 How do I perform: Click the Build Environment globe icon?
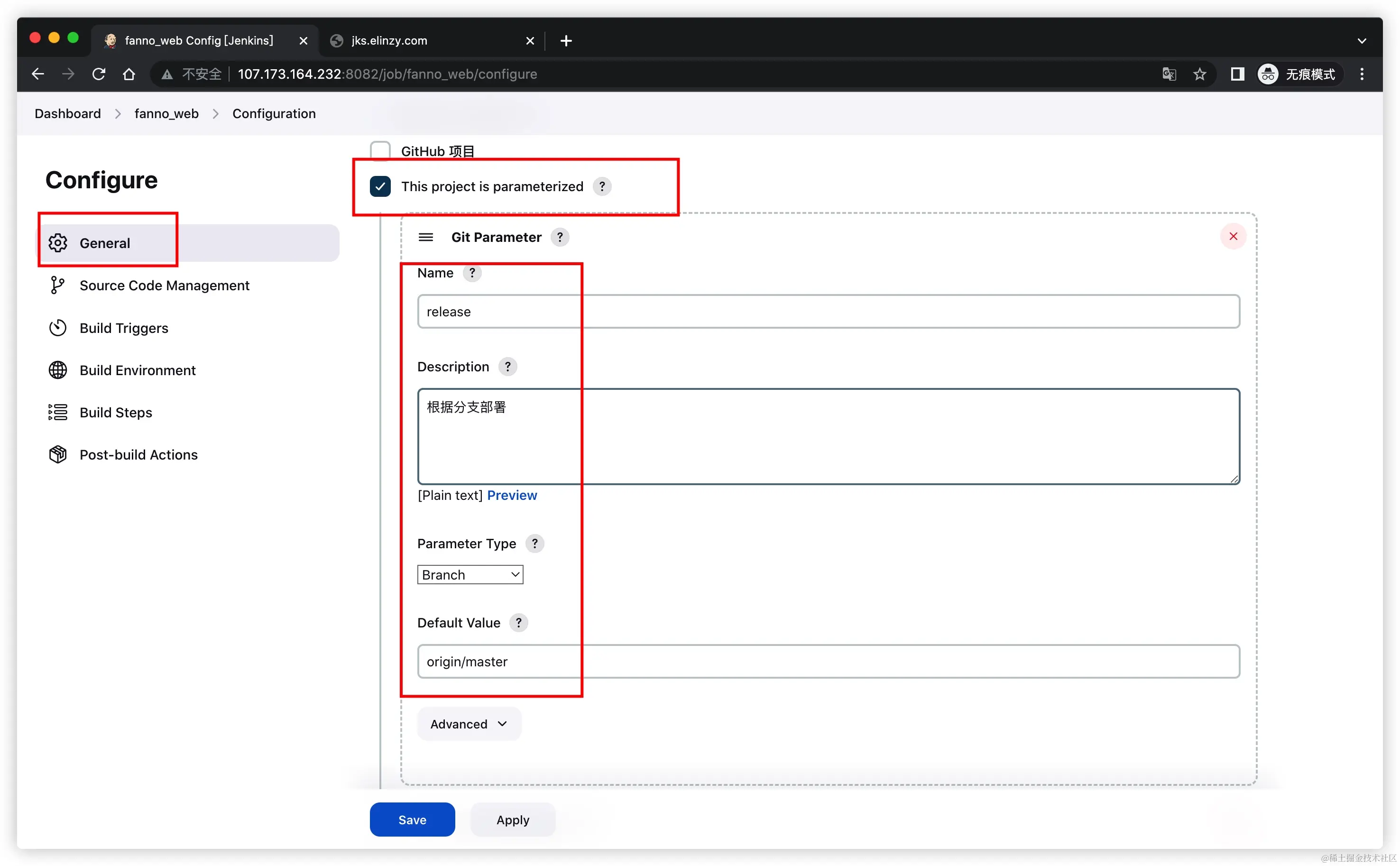[58, 370]
